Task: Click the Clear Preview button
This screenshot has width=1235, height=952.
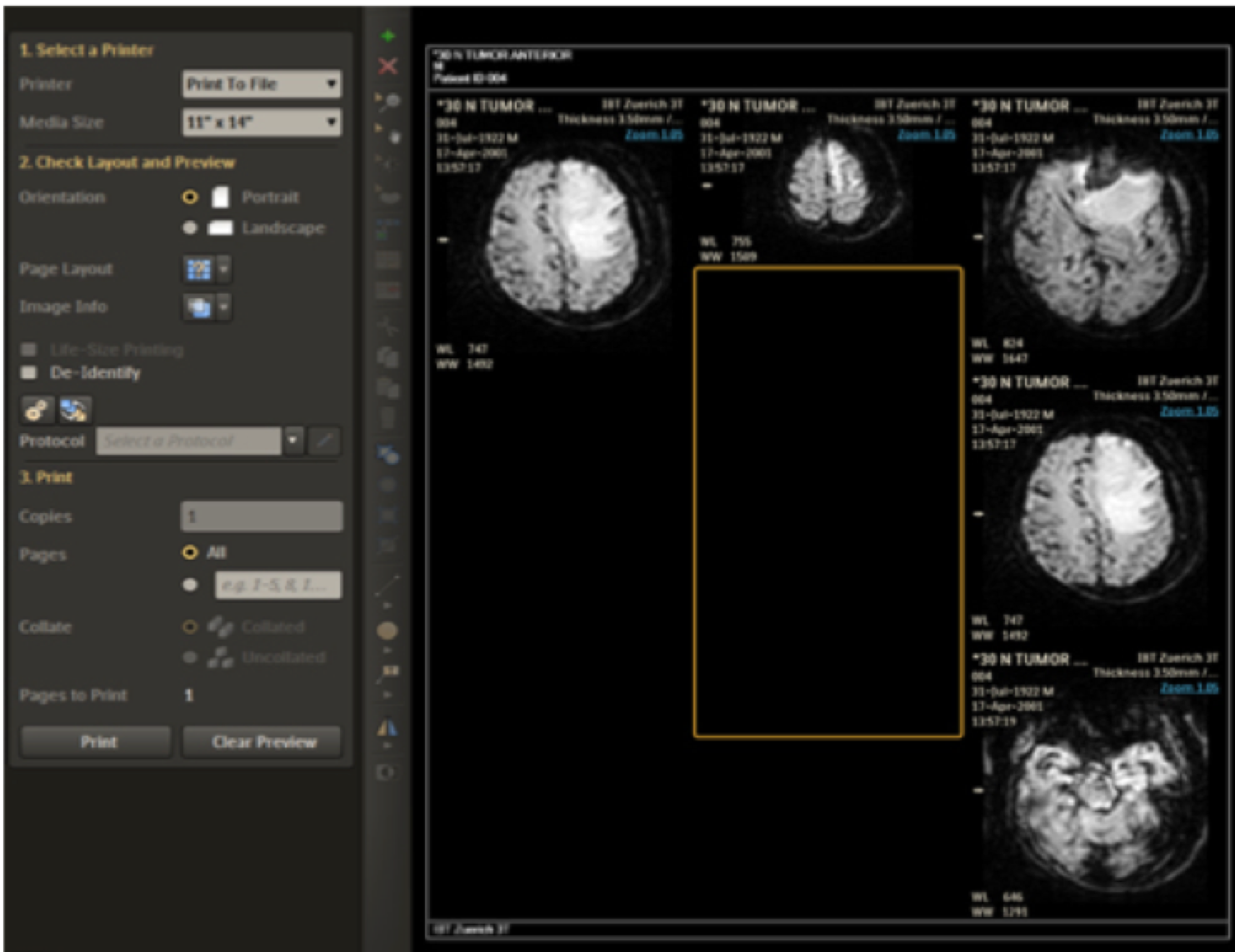Action: [261, 741]
